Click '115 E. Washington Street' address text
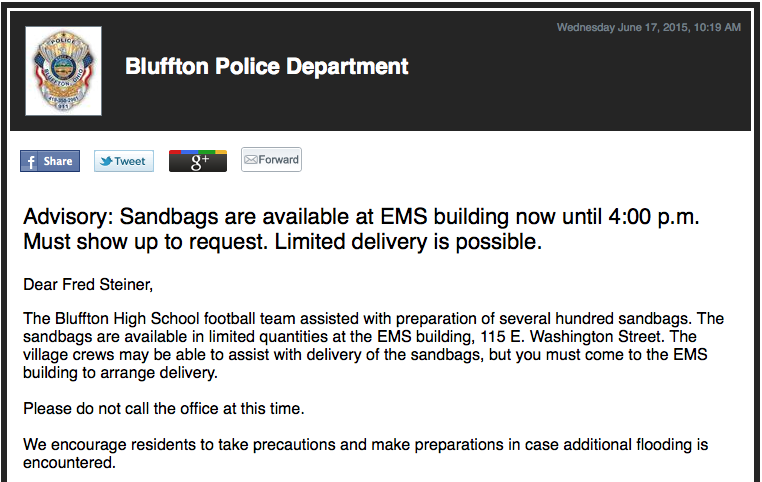 (x=572, y=336)
